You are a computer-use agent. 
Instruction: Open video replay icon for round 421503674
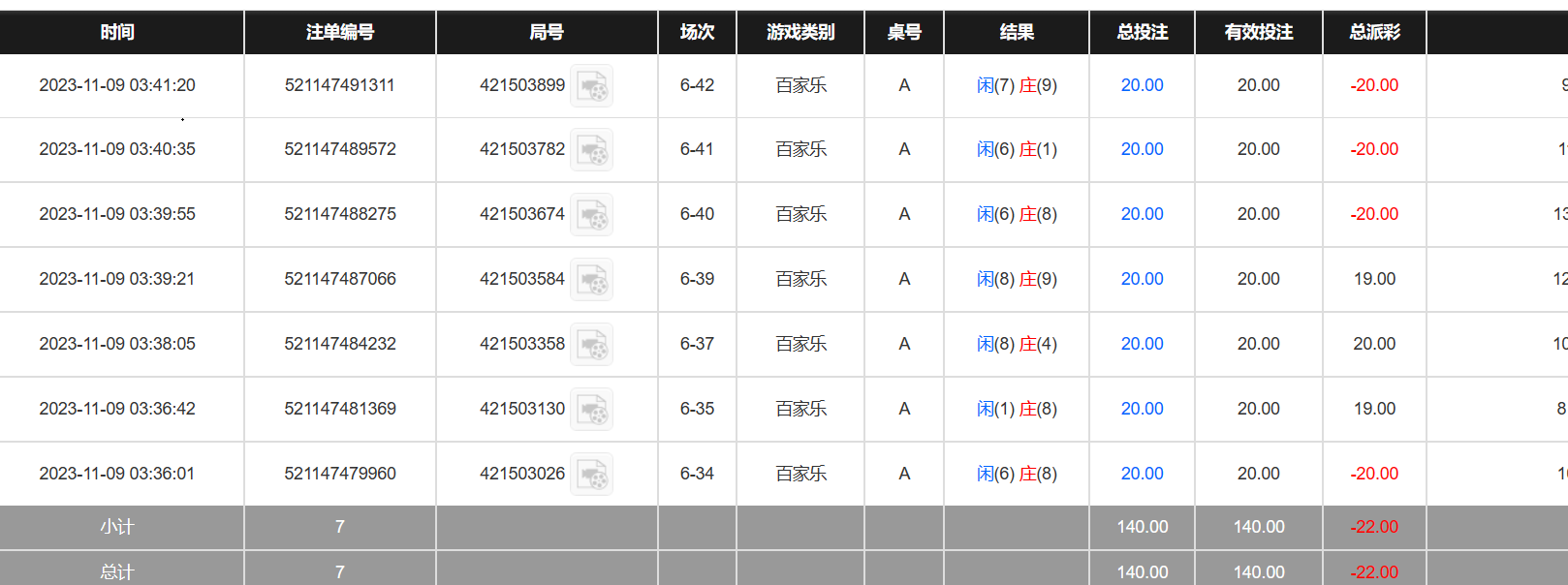click(591, 214)
